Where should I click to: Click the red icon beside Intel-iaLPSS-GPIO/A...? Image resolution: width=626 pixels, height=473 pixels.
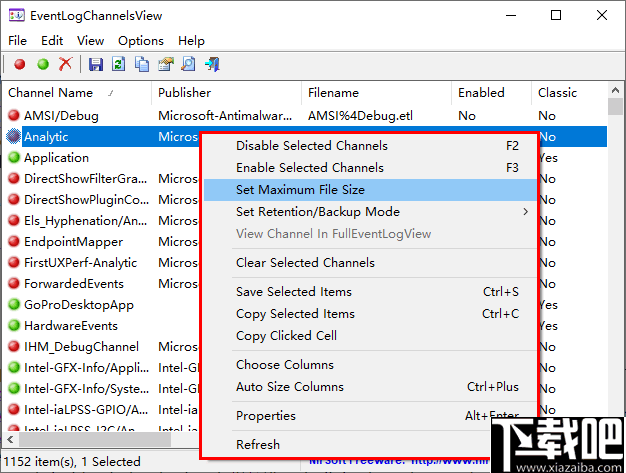tap(14, 409)
